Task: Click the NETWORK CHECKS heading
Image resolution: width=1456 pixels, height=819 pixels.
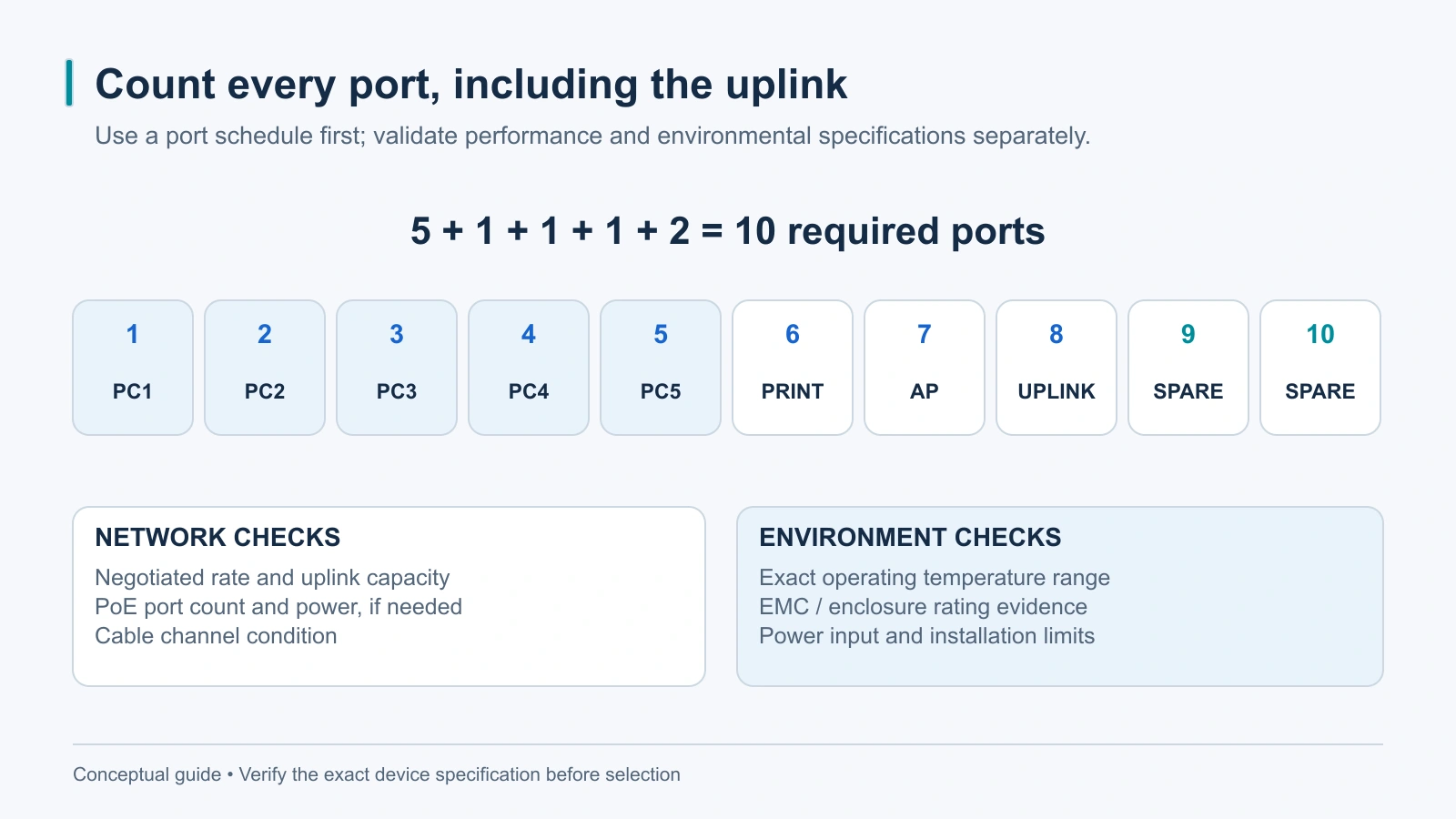Action: click(217, 537)
